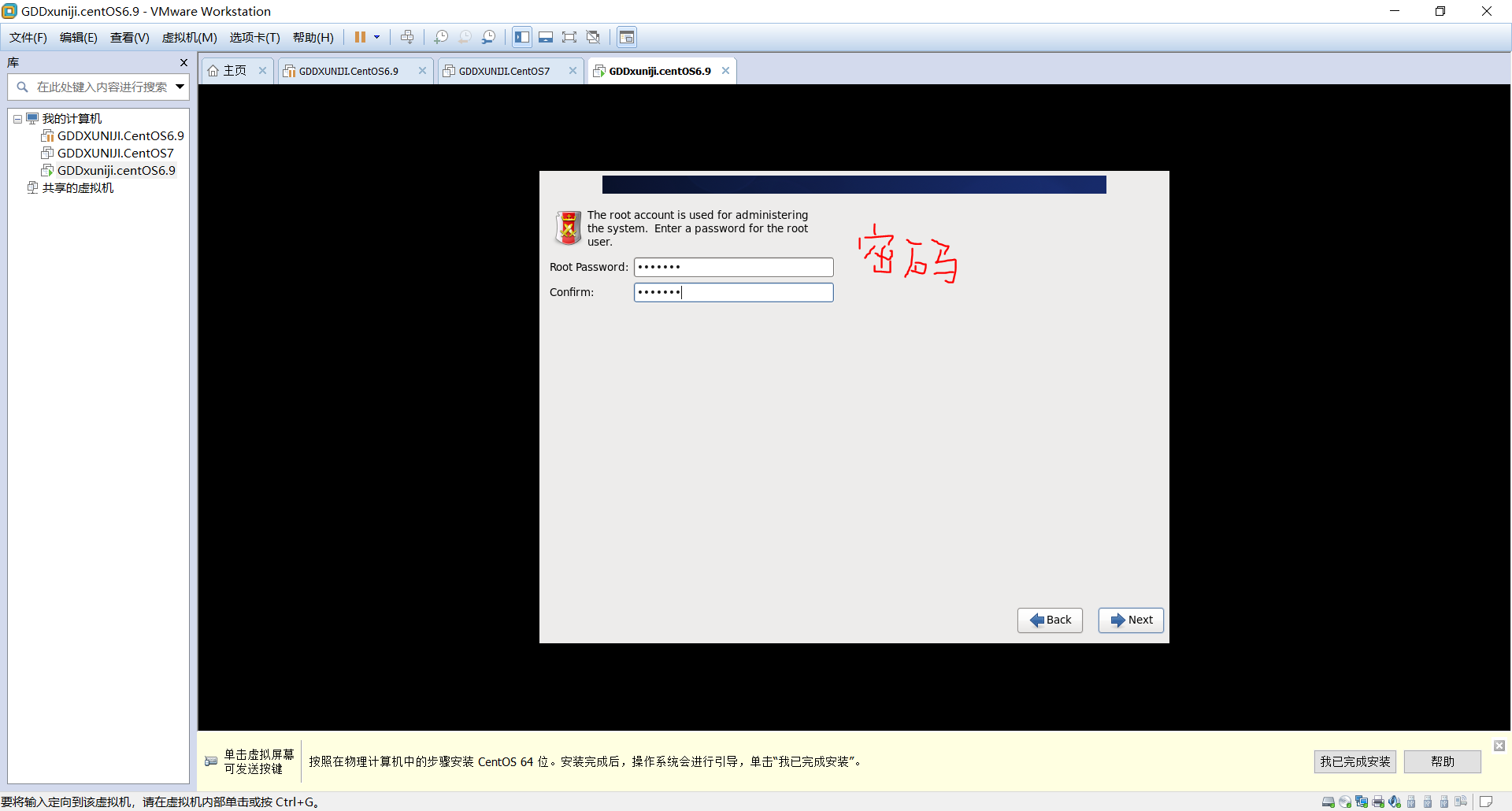
Task: Click the VMware Workstation title bar app icon
Action: coord(9,11)
